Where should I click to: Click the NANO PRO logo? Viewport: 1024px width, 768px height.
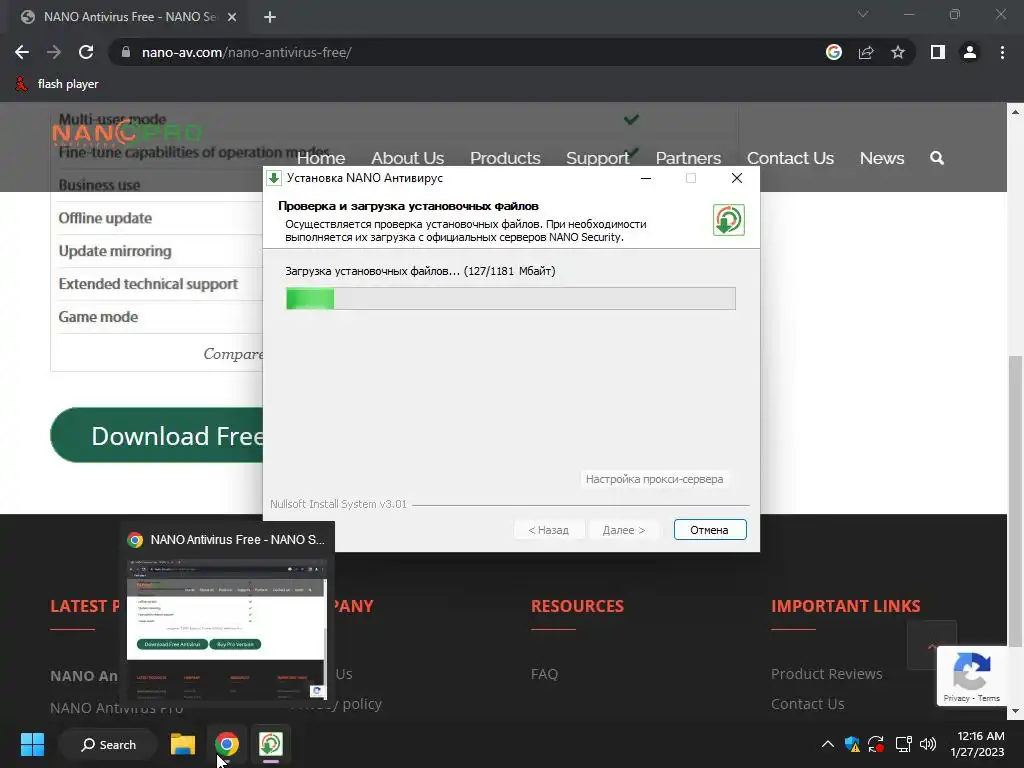pos(127,134)
